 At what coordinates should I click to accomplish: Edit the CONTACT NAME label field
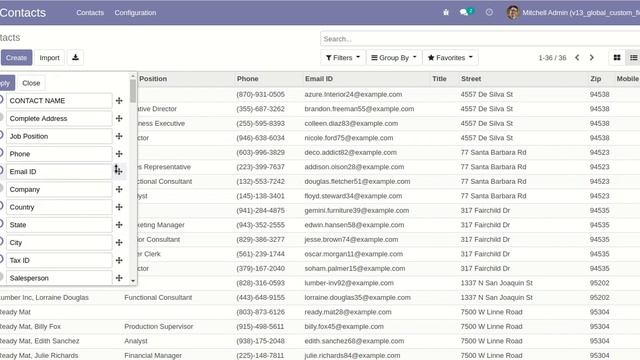59,100
